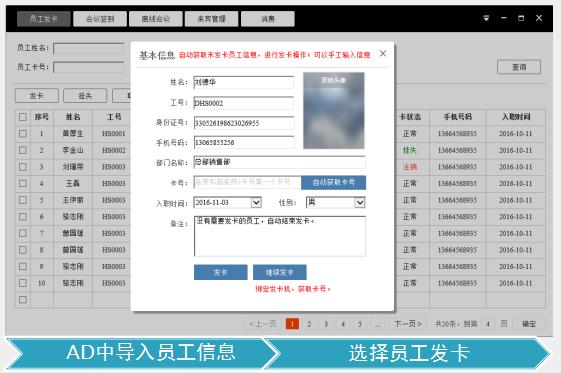Viewport: 561px width, 373px height.
Task: Click the 员工卡号 search field
Action: point(89,67)
